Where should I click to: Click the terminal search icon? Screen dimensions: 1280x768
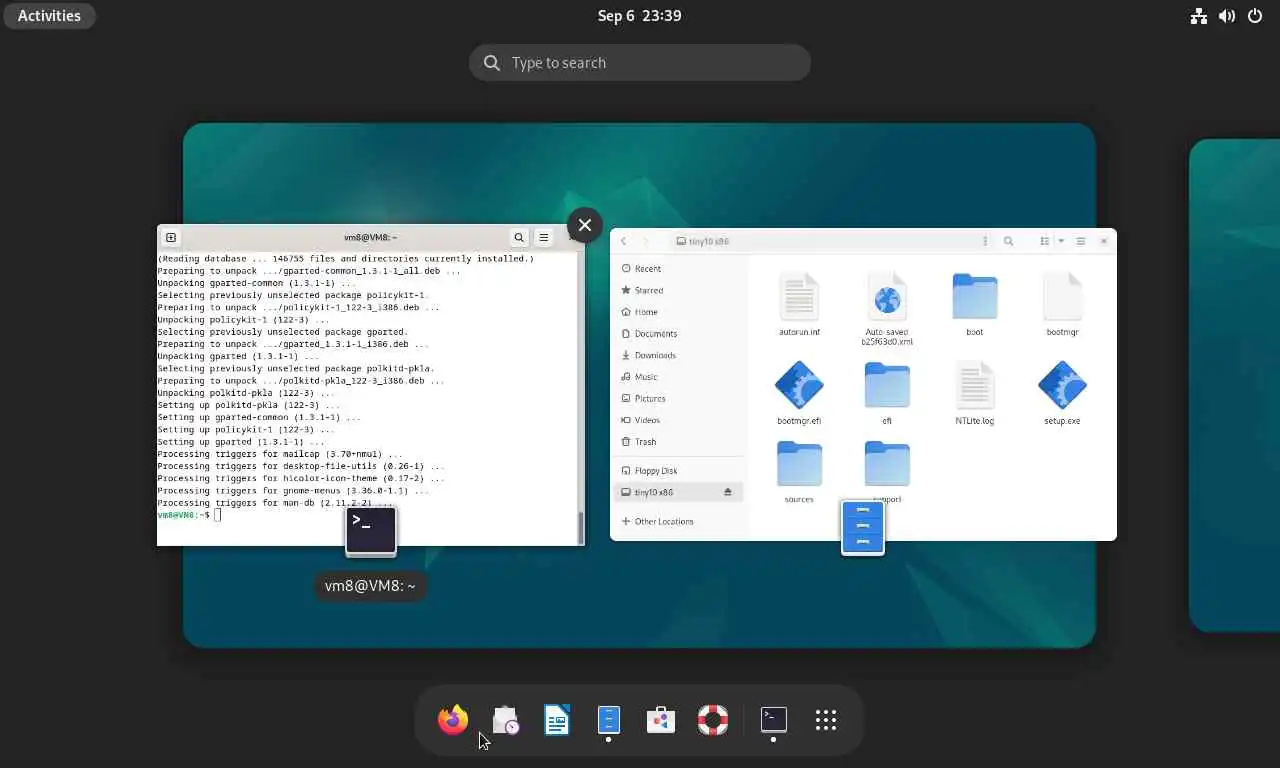pyautogui.click(x=519, y=237)
